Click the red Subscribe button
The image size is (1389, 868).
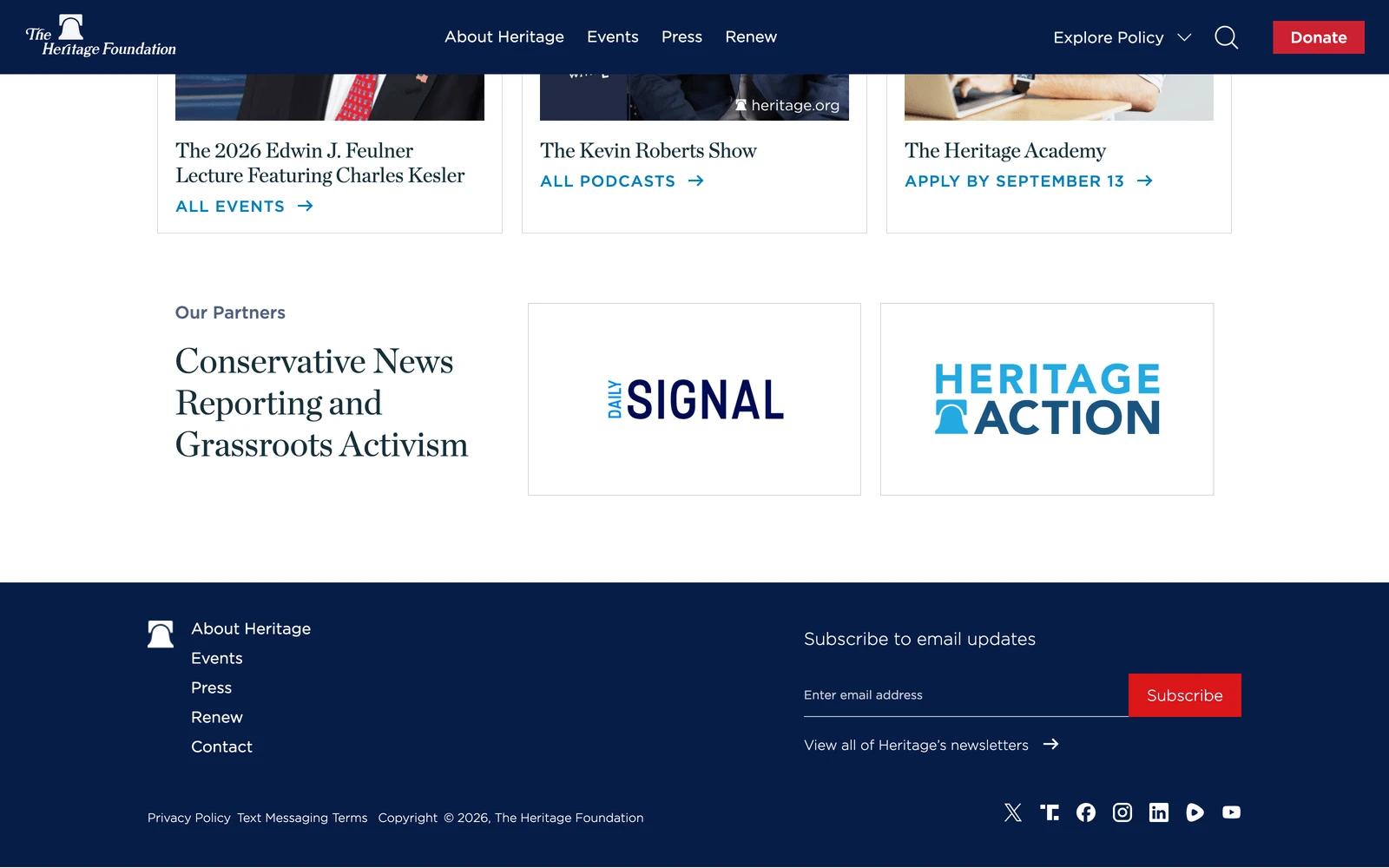[x=1185, y=695]
